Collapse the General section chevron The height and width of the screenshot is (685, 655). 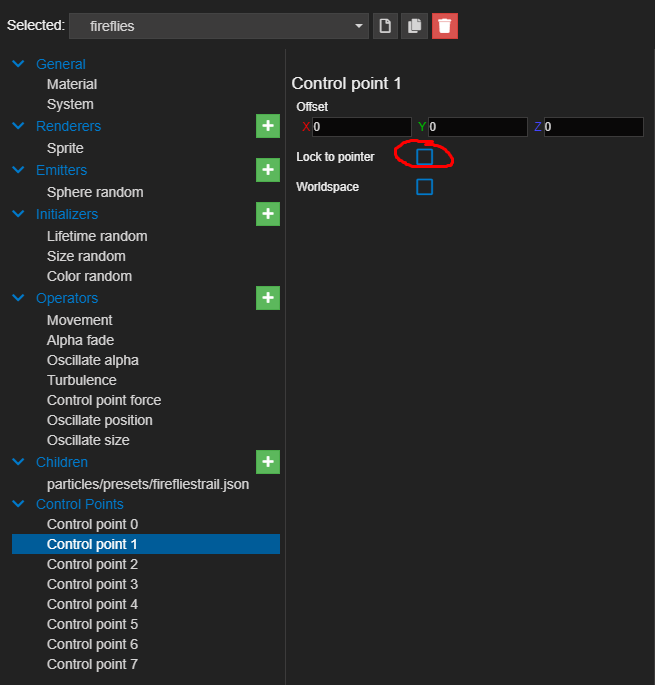pos(18,64)
